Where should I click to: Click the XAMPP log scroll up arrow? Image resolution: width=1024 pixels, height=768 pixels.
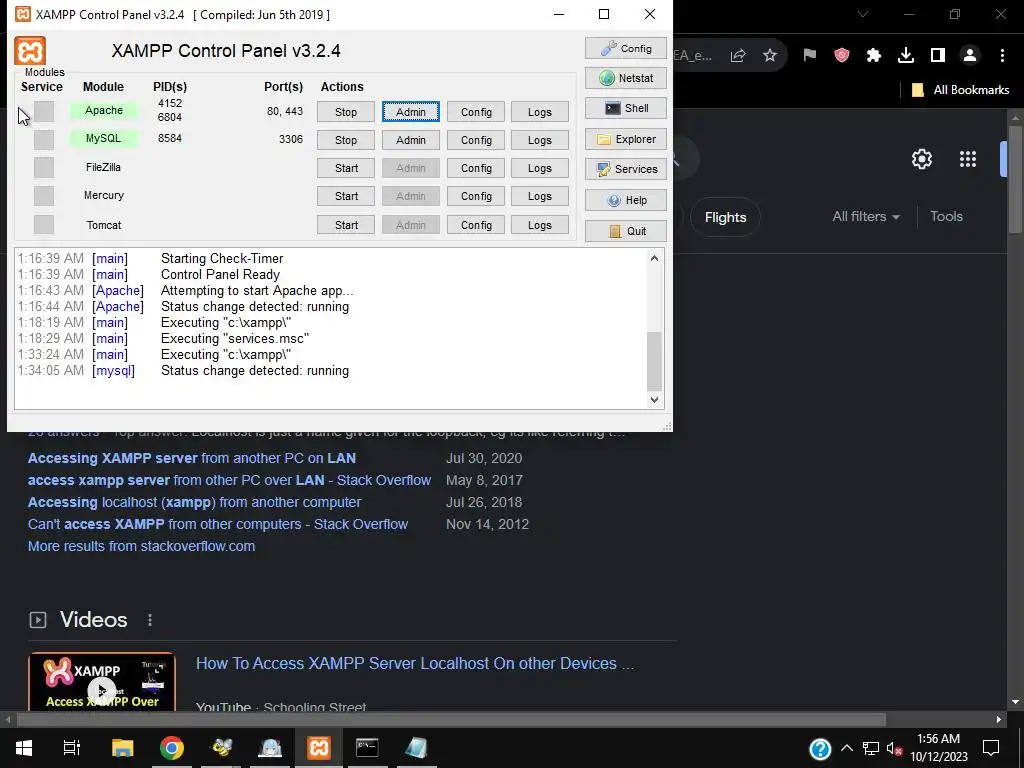654,258
